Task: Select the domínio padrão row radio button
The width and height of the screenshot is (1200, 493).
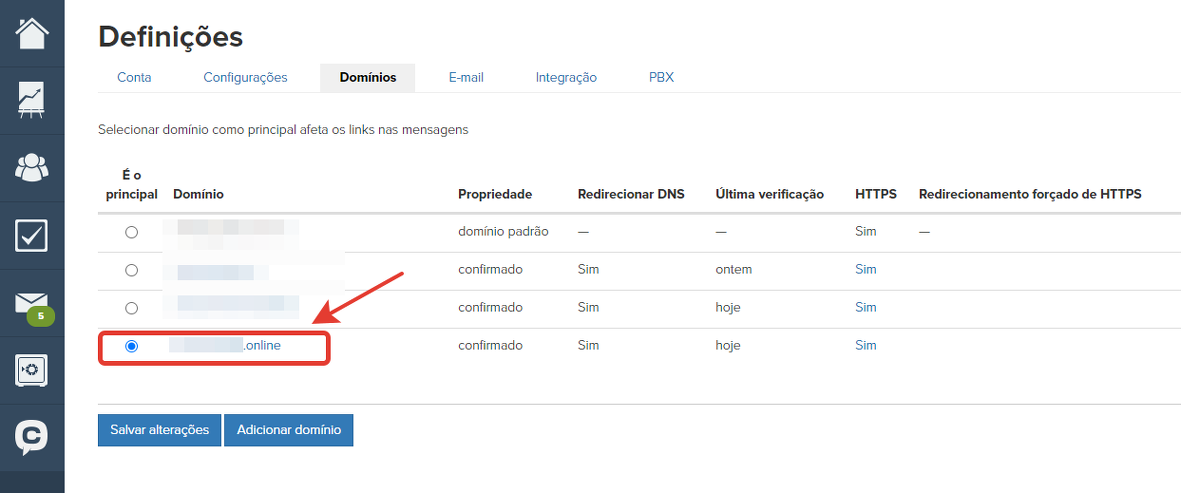Action: click(131, 232)
